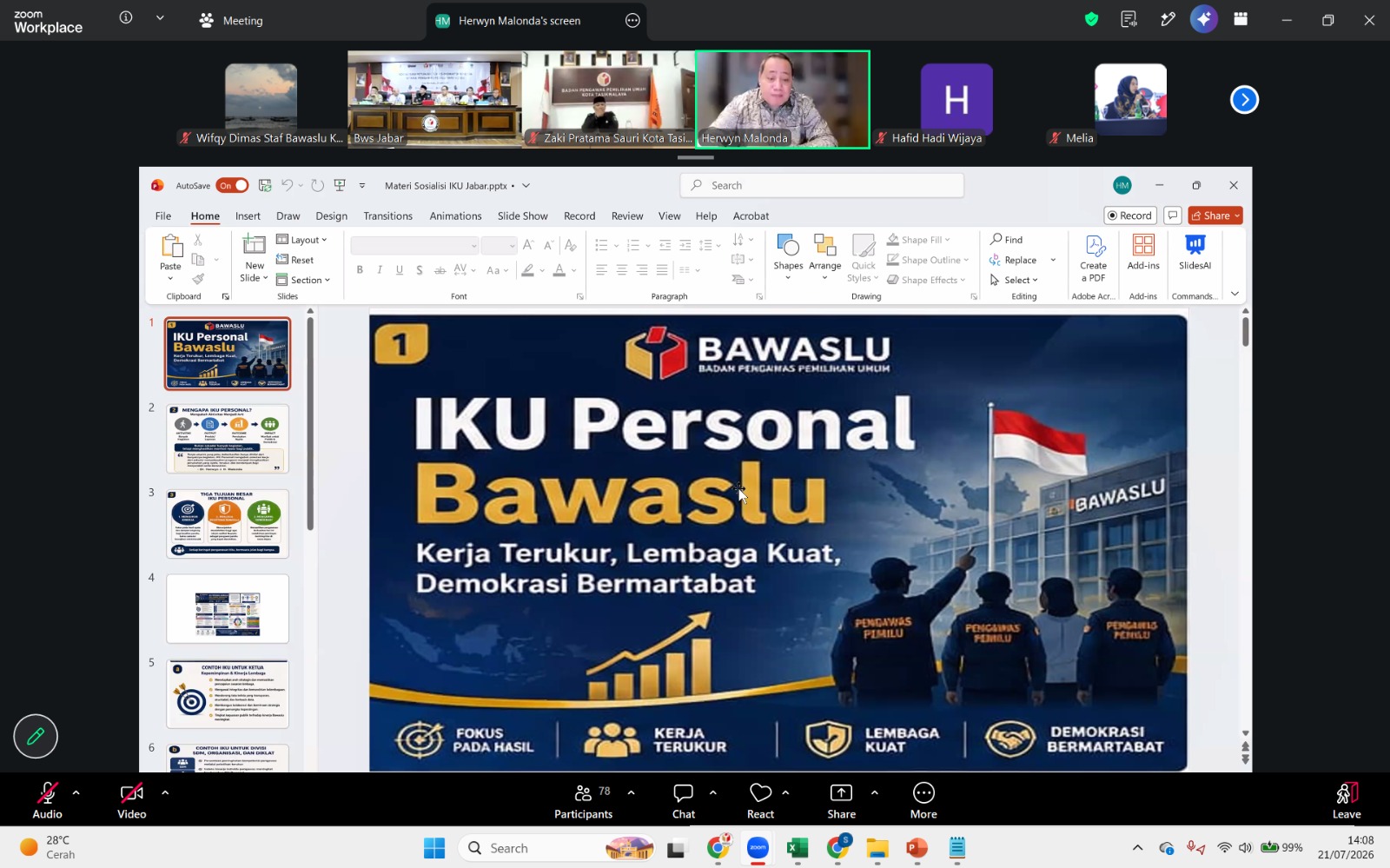Open the Slide Show tab
The height and width of the screenshot is (868, 1390).
click(x=522, y=215)
